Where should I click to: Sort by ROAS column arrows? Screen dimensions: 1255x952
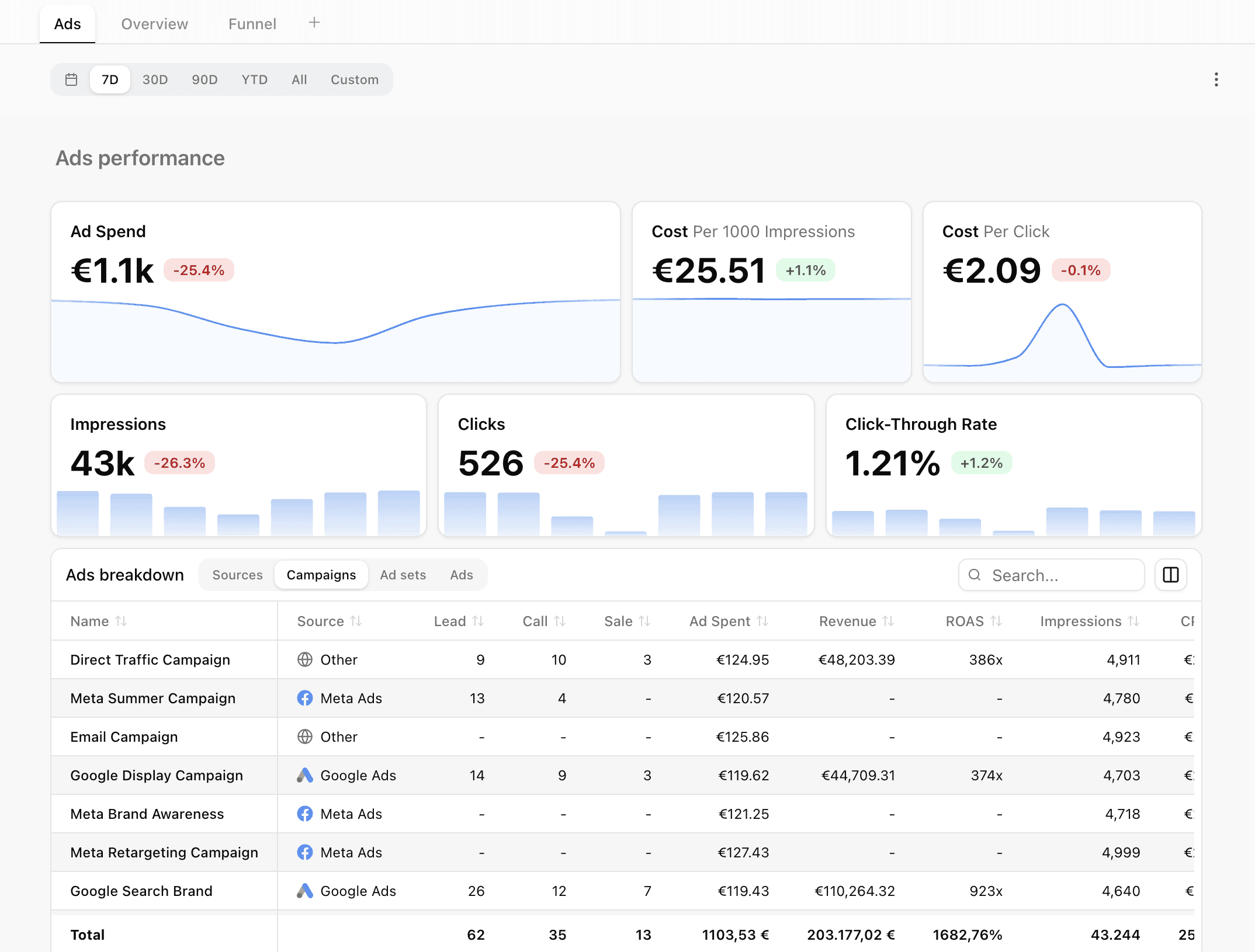pos(996,621)
